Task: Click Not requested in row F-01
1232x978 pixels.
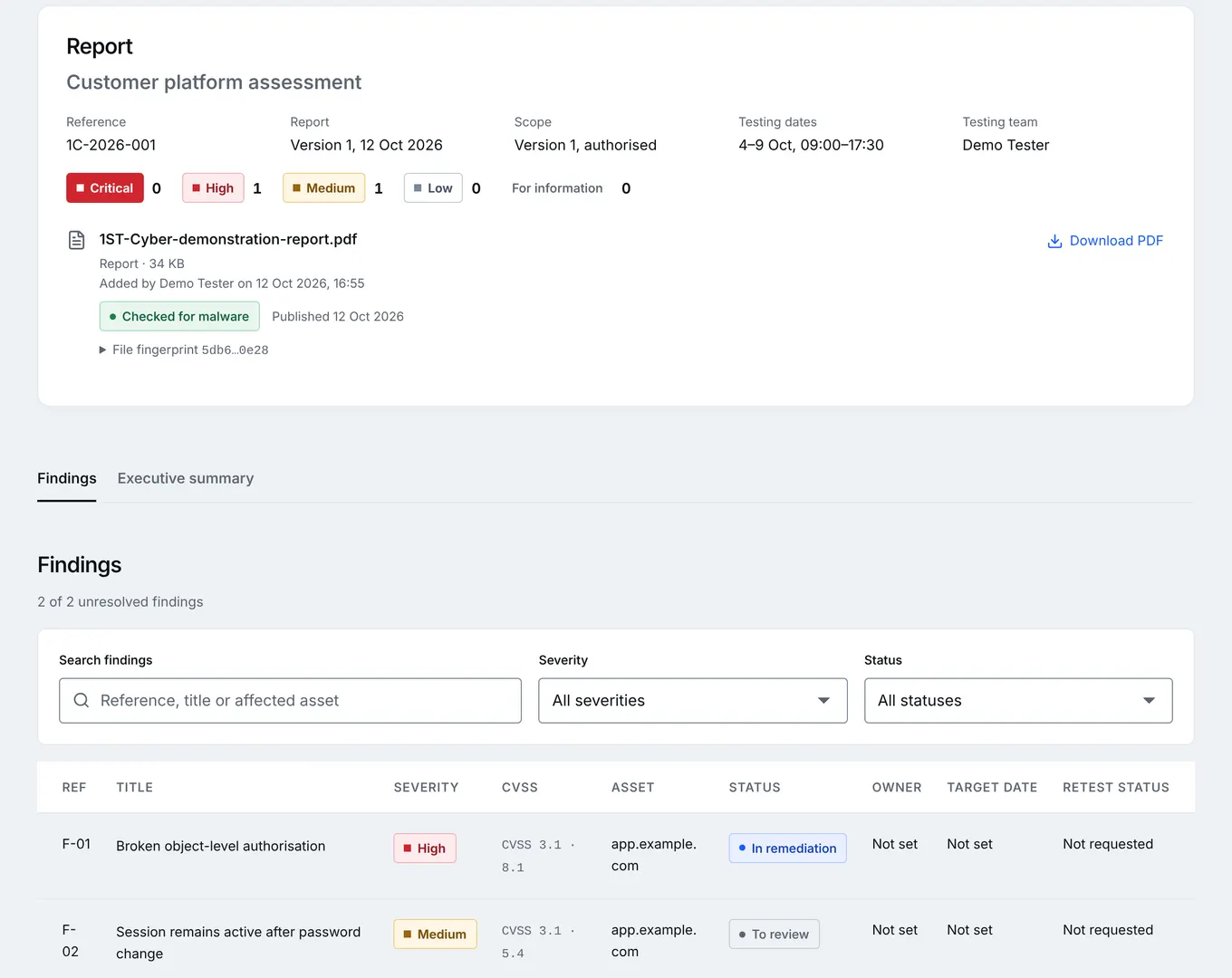Action: (1108, 844)
